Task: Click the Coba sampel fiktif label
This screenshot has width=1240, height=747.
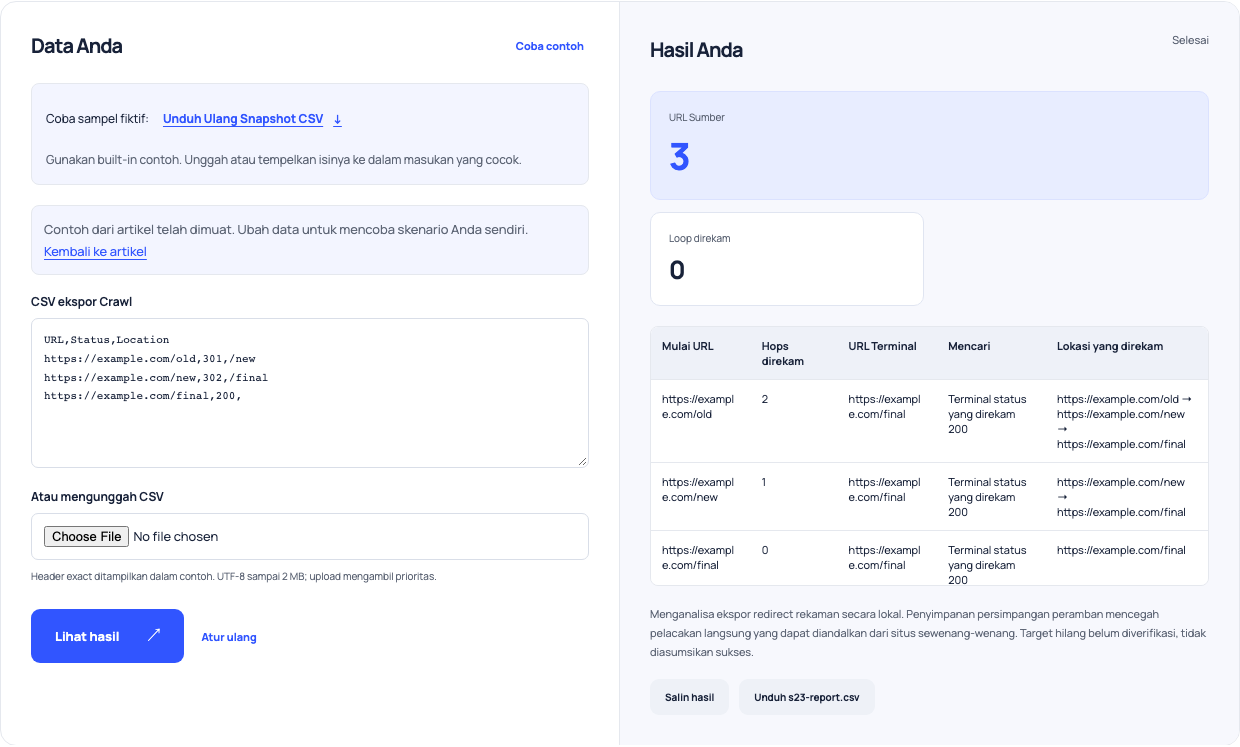Action: point(97,119)
